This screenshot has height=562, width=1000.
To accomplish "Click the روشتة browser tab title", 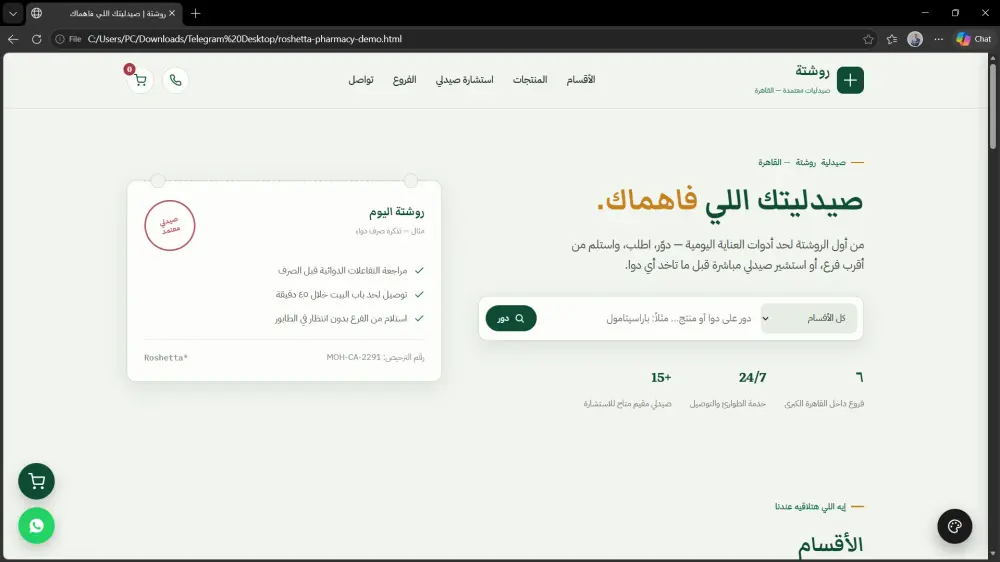I will click(118, 13).
